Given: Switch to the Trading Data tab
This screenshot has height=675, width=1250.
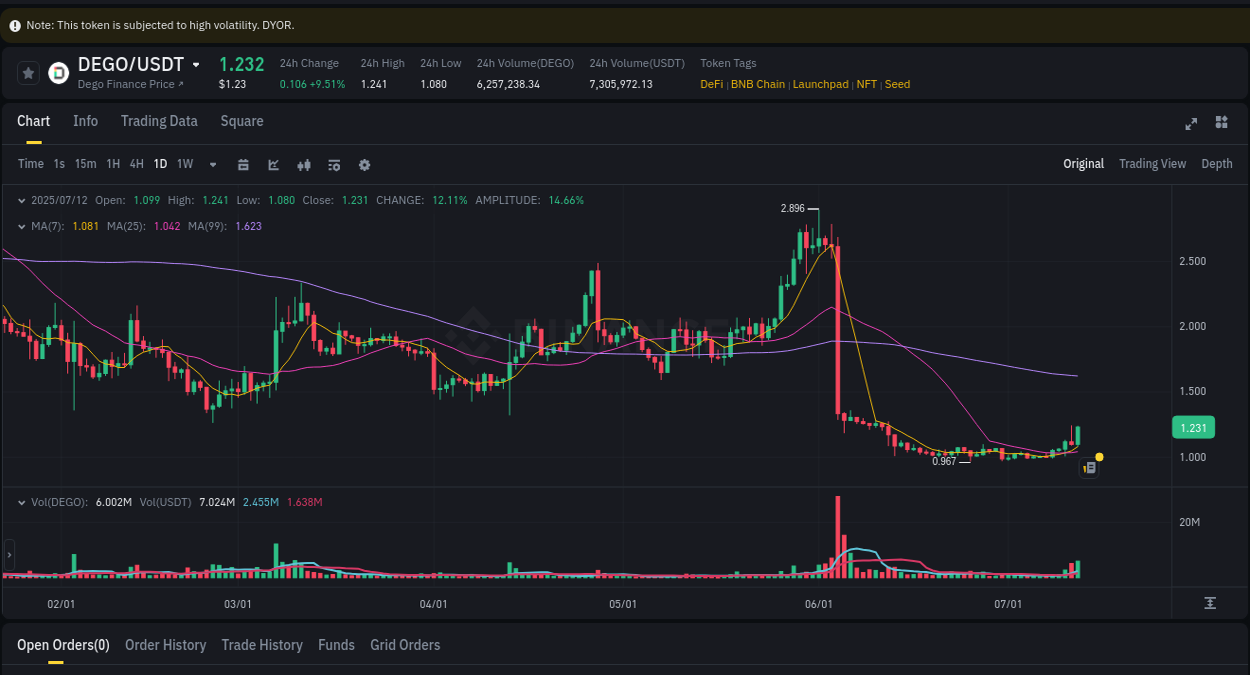Looking at the screenshot, I should (x=159, y=121).
